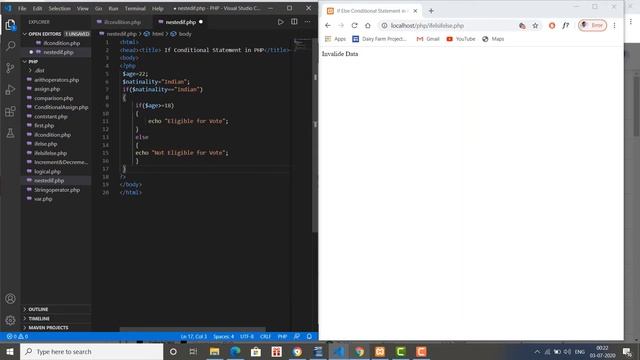Open the Accounts icon in the activity bar
Viewport: 640px width, 360px height.
[x=10, y=298]
